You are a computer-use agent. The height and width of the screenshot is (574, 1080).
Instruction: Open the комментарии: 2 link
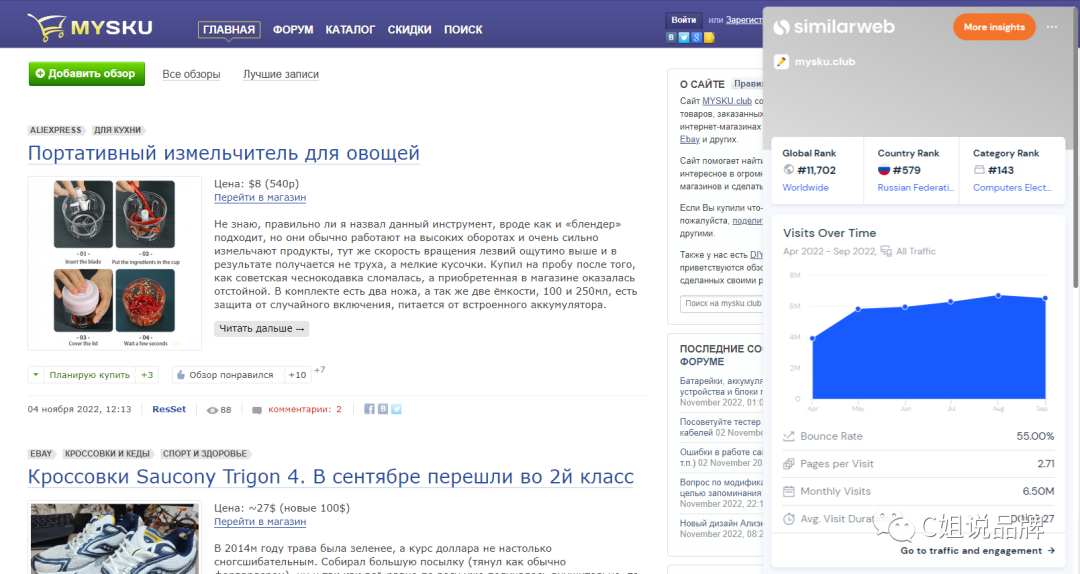click(x=304, y=409)
